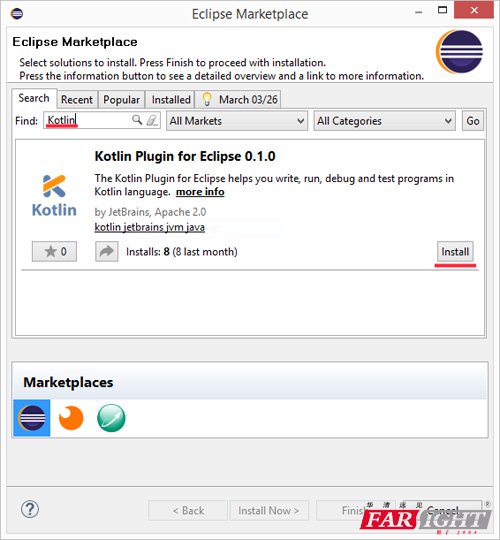Click the Back button

[x=188, y=510]
